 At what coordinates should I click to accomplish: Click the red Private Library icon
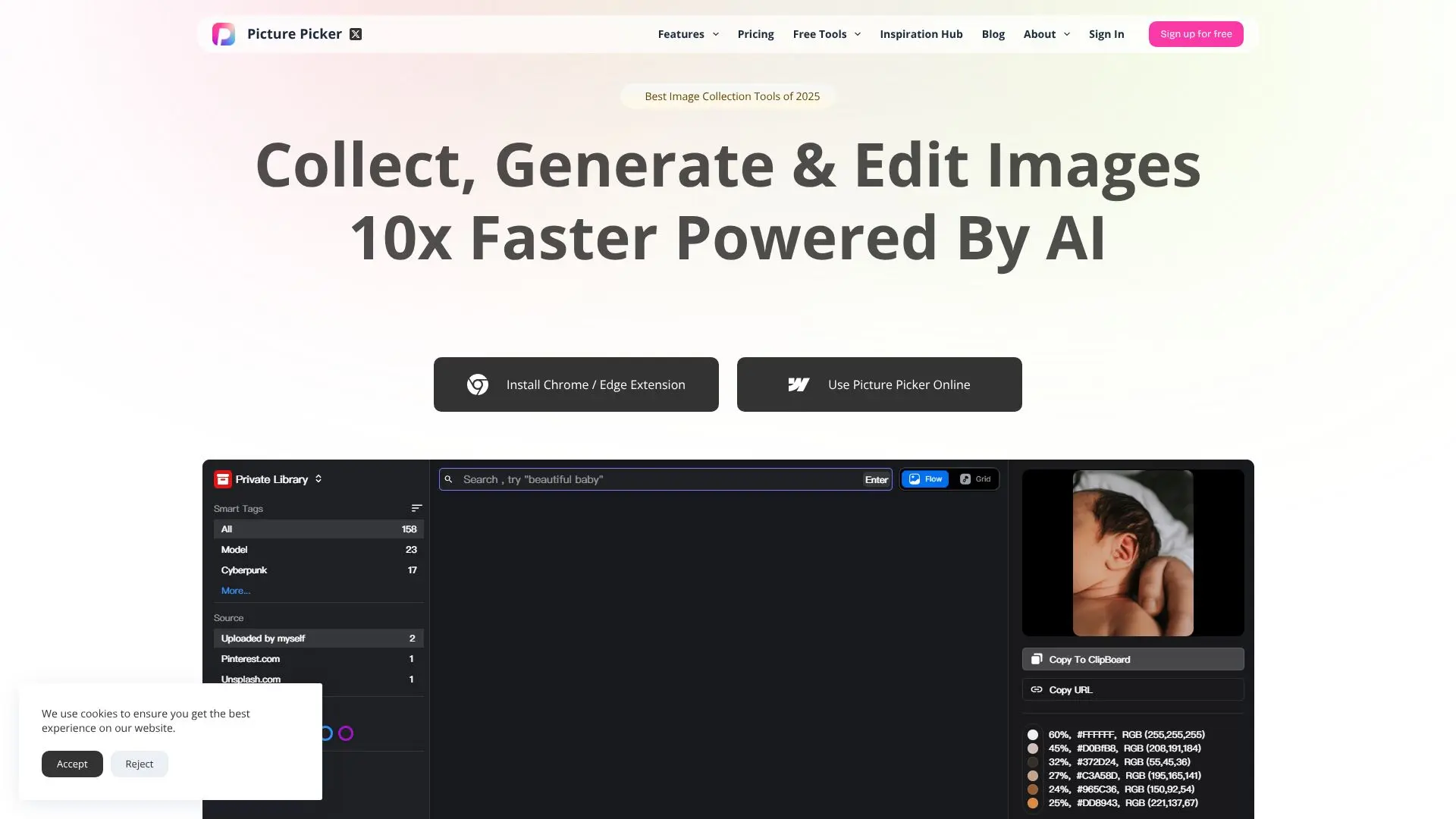tap(222, 479)
